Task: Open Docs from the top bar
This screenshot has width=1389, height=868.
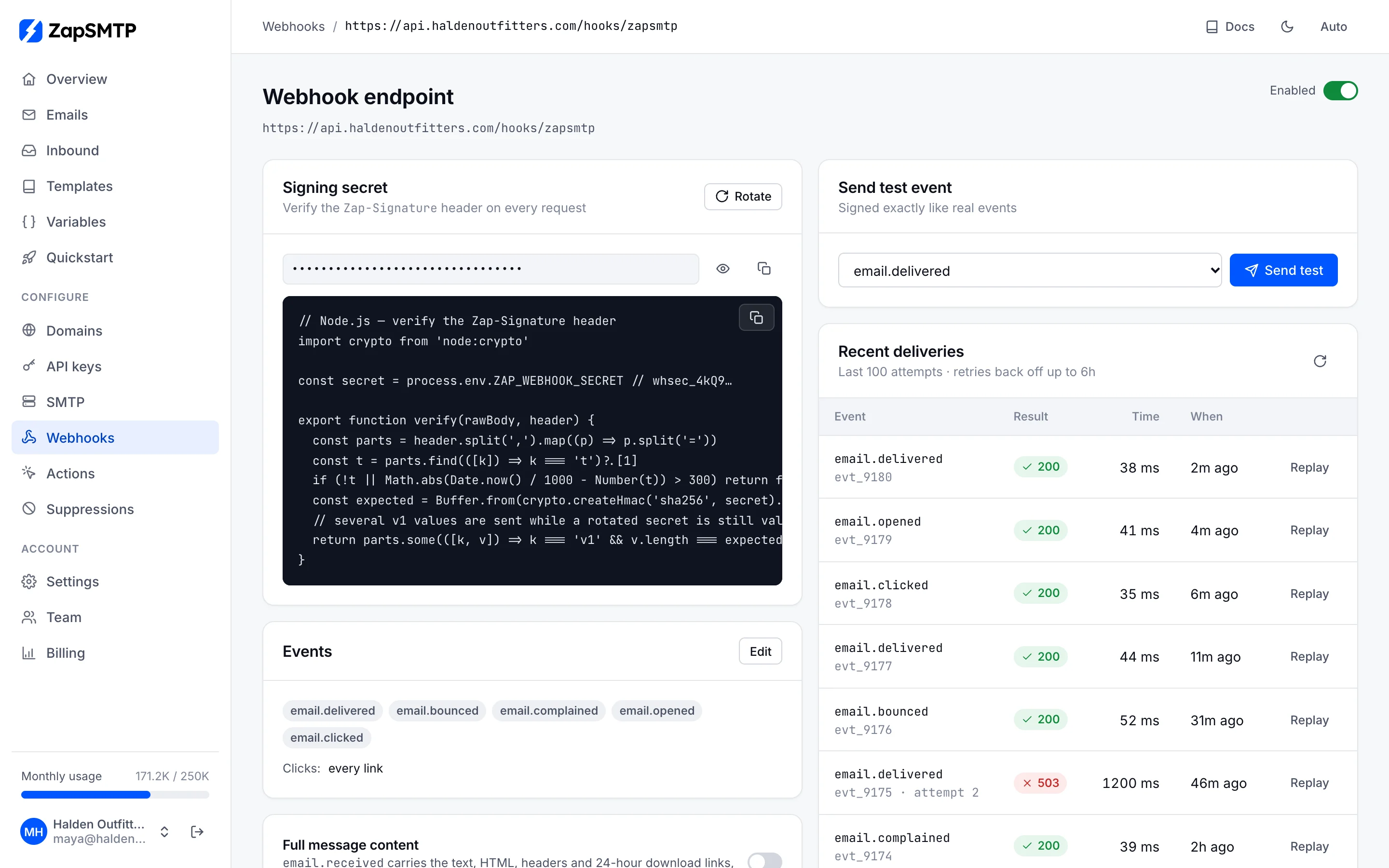Action: click(1229, 27)
